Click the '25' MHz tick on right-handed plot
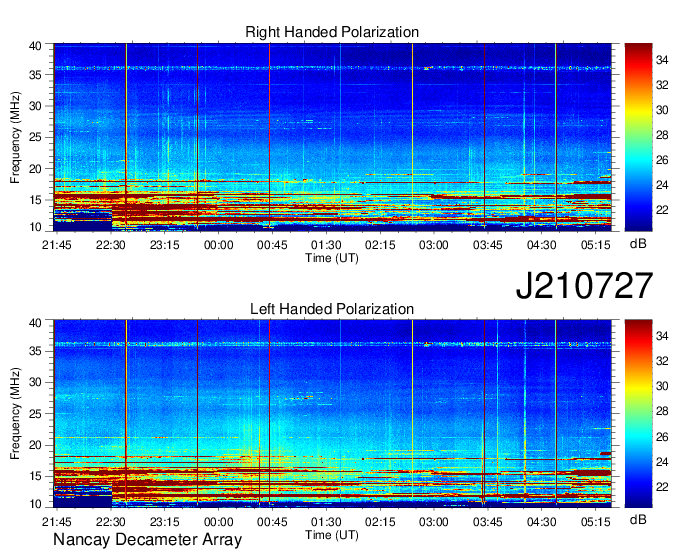680x552 pixels. click(36, 137)
